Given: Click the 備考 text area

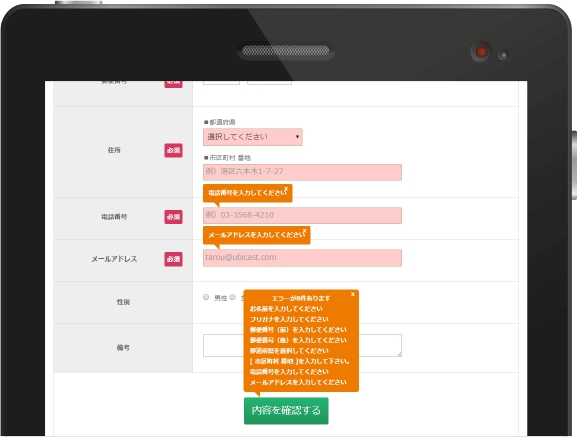Looking at the screenshot, I should click(302, 345).
